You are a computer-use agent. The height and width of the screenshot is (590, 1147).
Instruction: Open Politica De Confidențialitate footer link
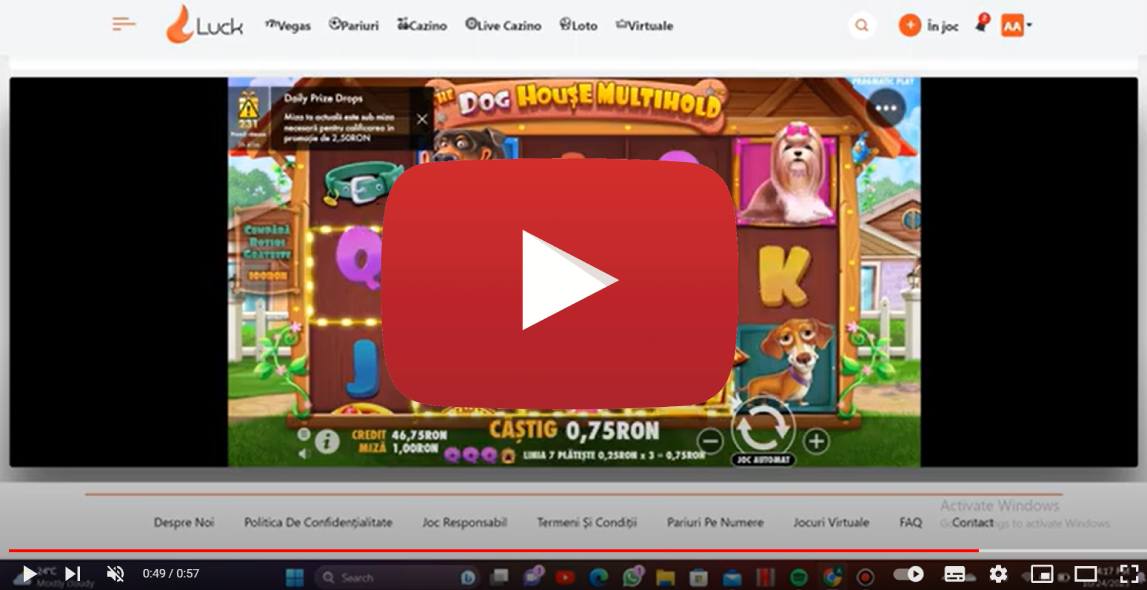(x=318, y=522)
